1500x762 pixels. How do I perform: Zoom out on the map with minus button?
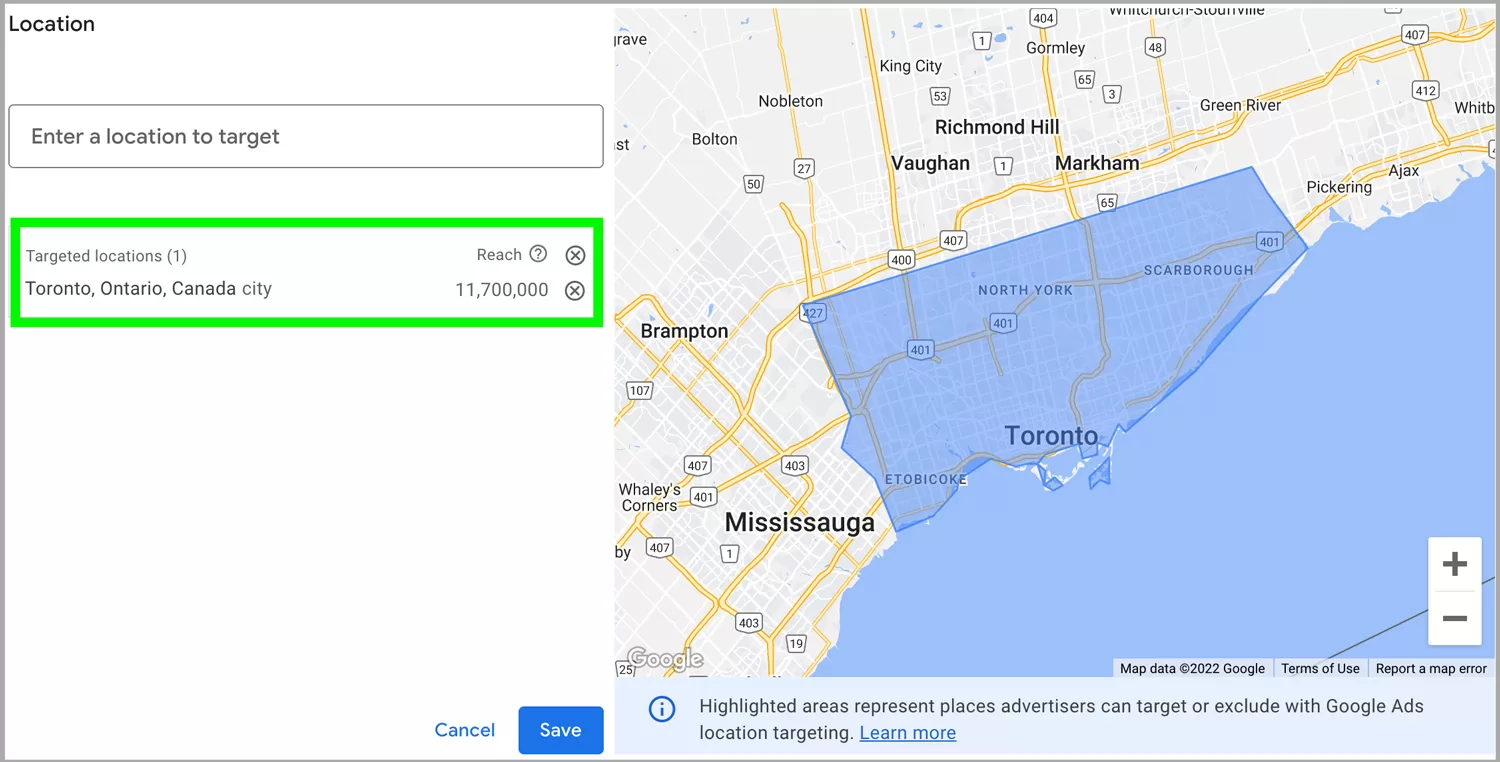click(1455, 618)
